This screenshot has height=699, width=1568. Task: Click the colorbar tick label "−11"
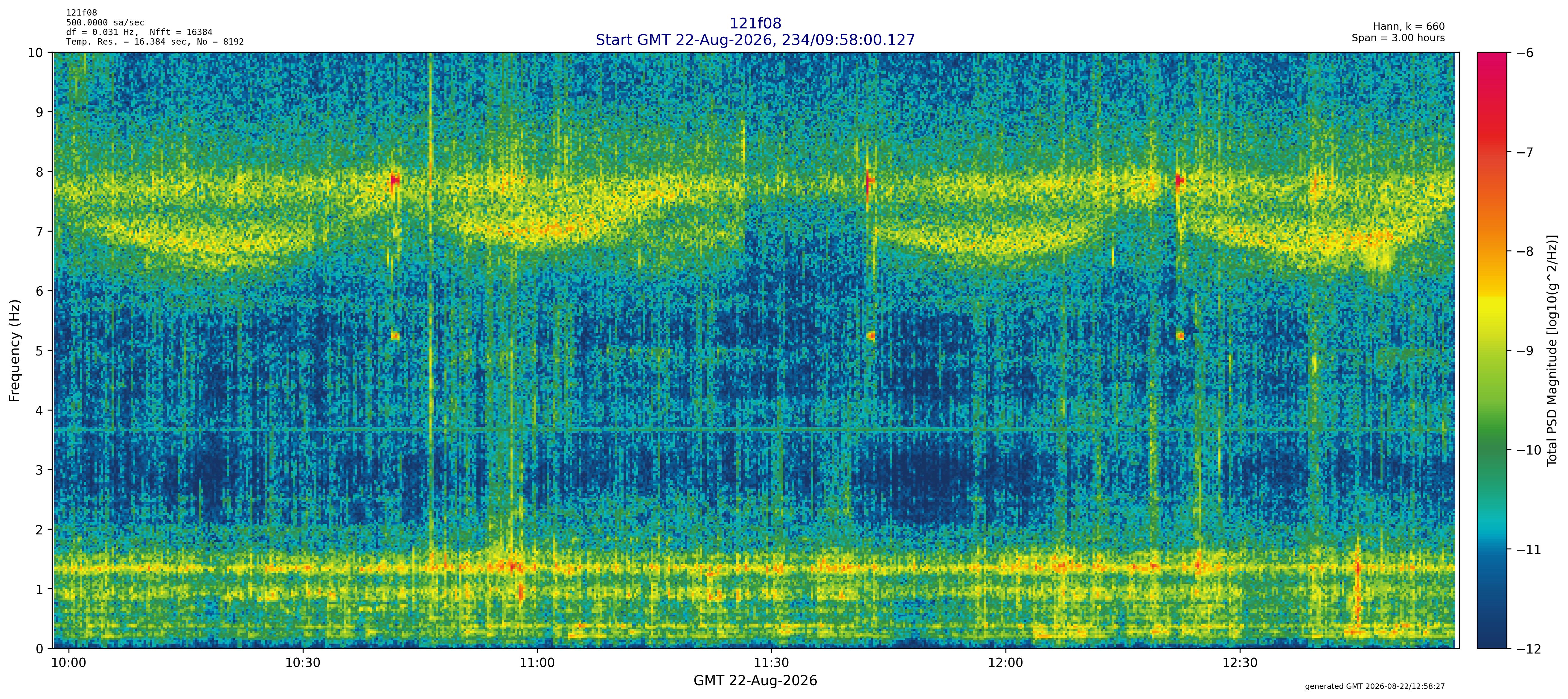tap(1529, 550)
